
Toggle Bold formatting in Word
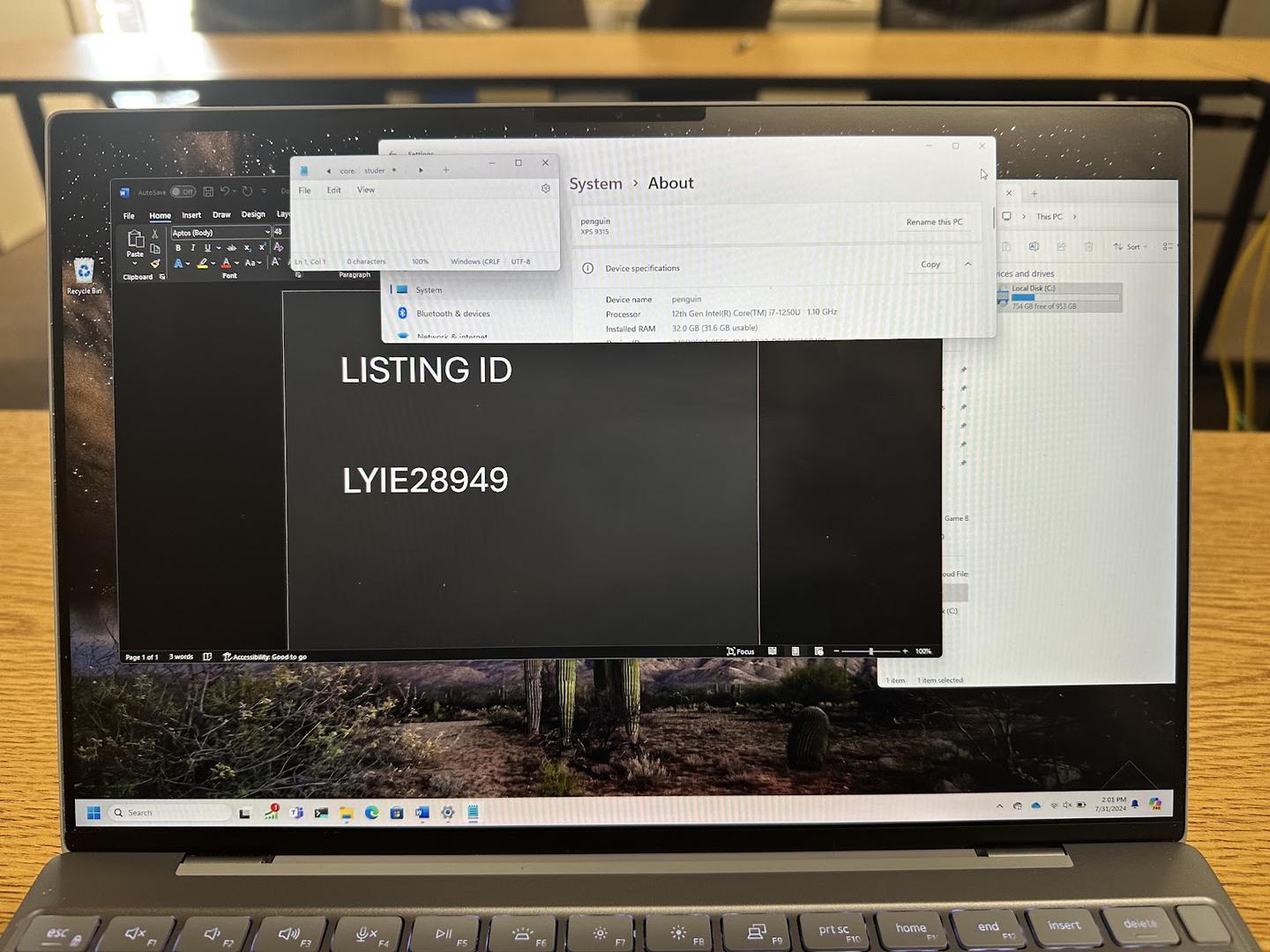click(178, 248)
